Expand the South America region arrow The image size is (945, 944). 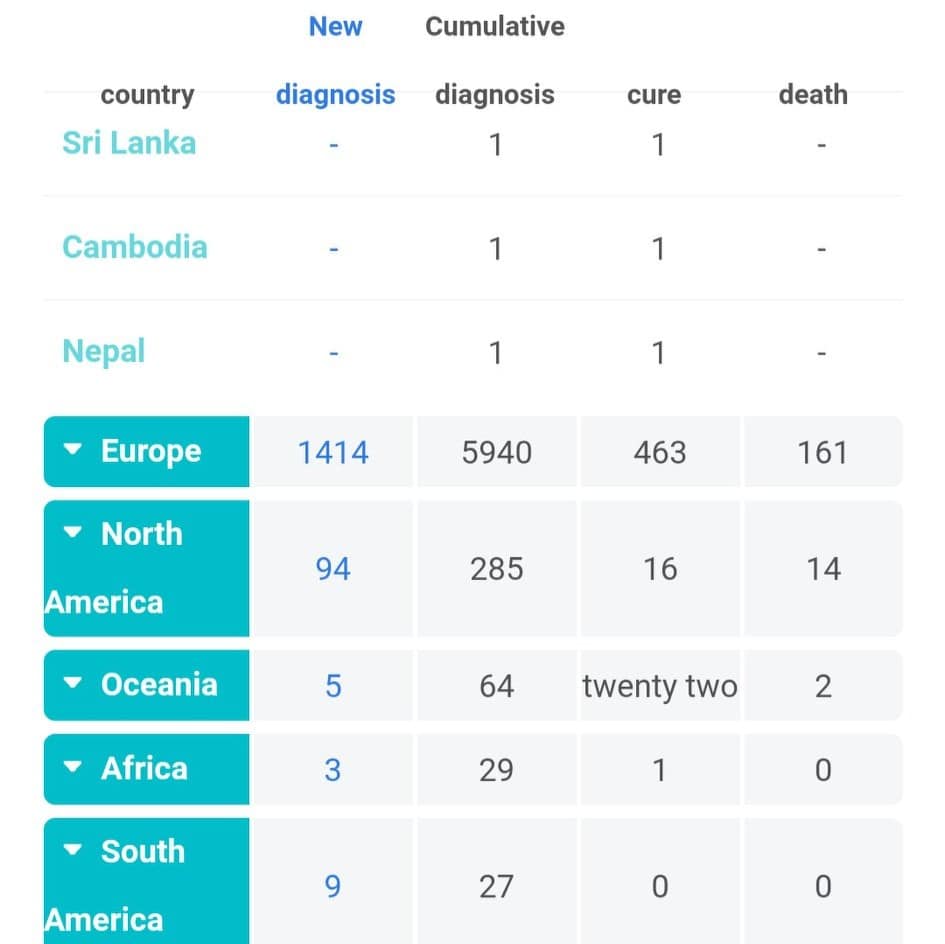tap(73, 851)
